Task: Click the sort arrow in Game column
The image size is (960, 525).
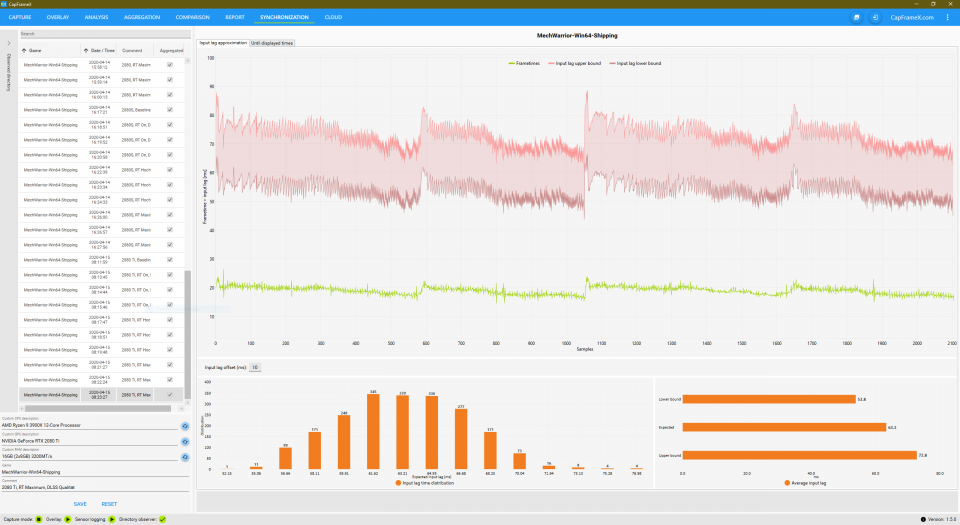Action: (24, 50)
